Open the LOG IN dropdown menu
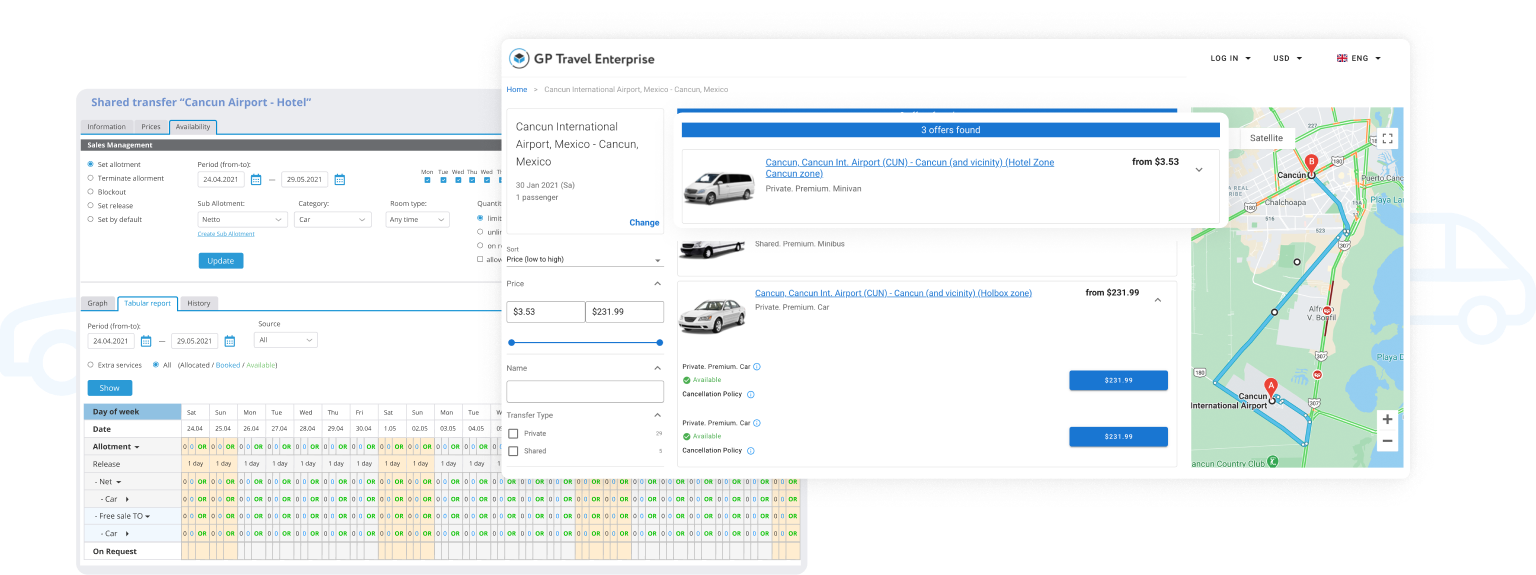 pyautogui.click(x=1231, y=59)
